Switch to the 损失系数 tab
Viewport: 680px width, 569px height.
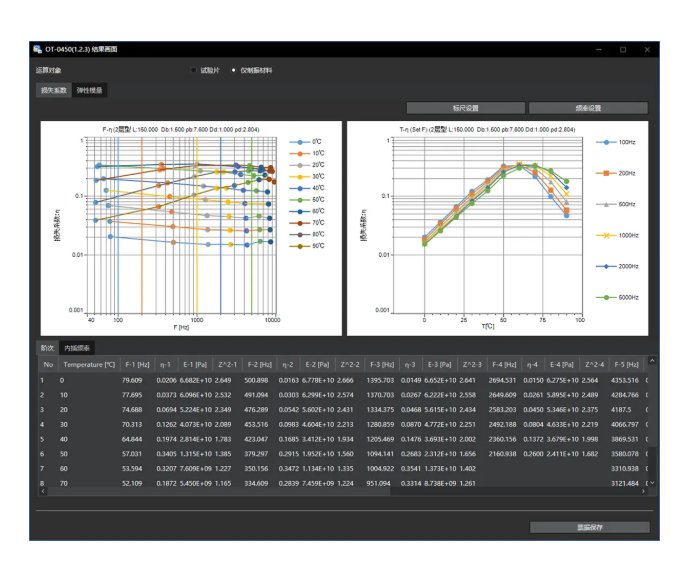(53, 90)
